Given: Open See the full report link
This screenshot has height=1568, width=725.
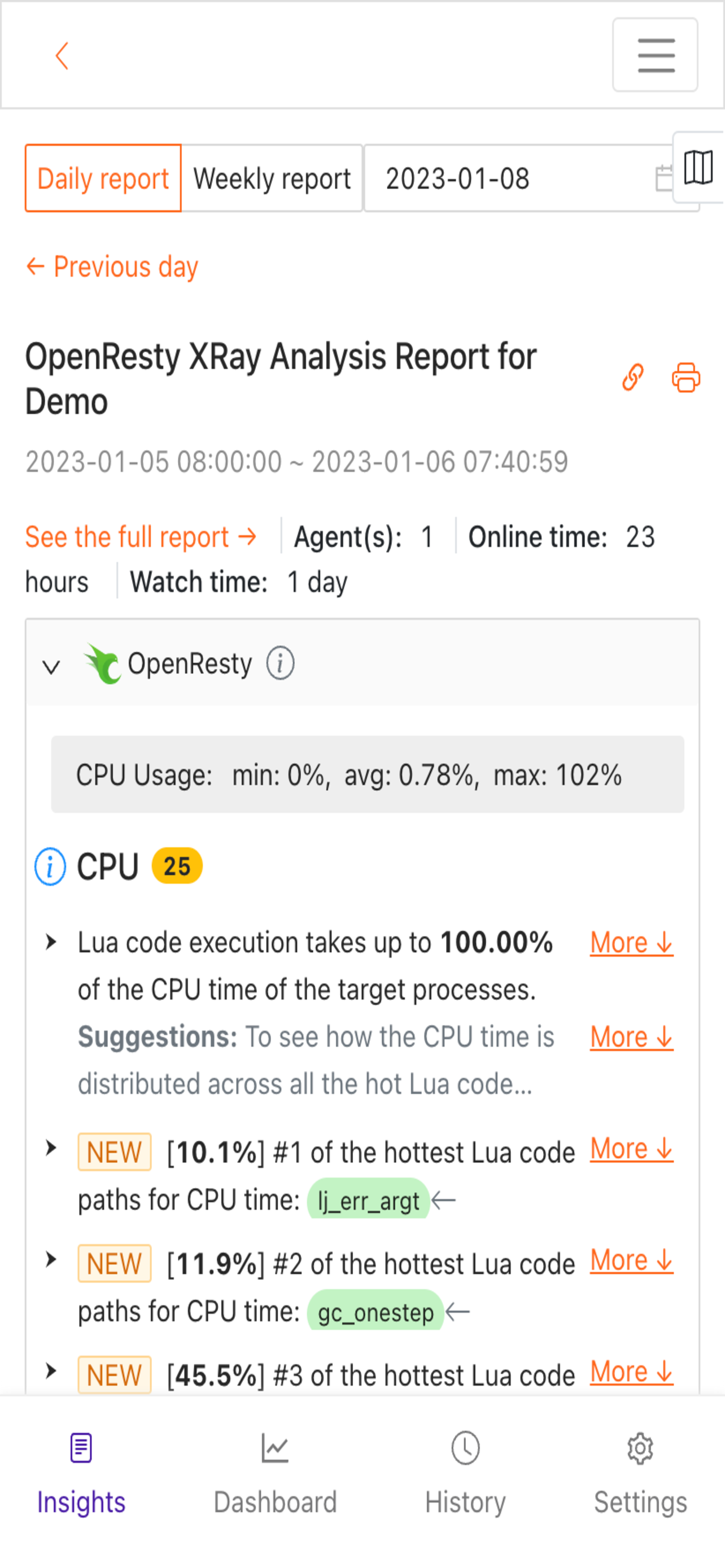Looking at the screenshot, I should [x=141, y=537].
